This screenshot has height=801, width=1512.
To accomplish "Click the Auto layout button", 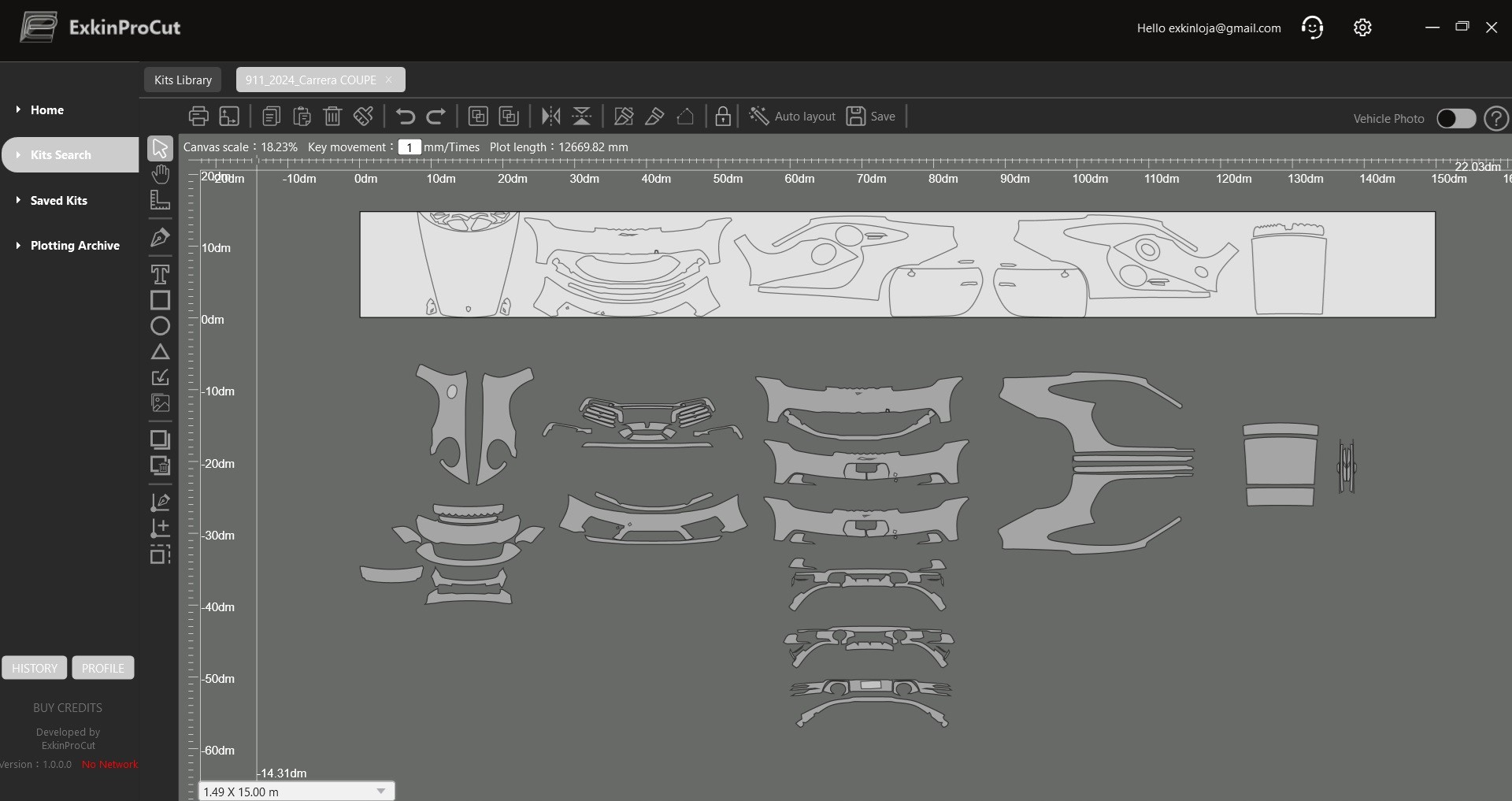I will 792,117.
